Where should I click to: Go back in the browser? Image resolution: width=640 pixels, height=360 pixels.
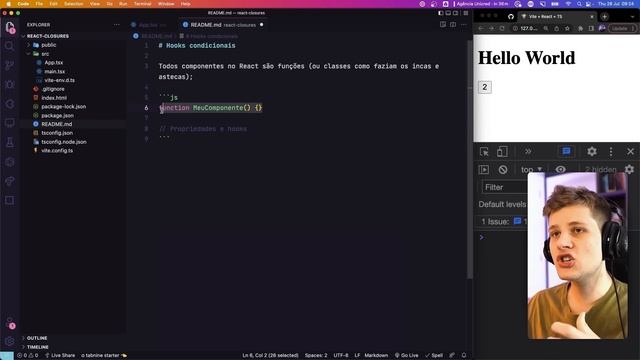point(481,28)
